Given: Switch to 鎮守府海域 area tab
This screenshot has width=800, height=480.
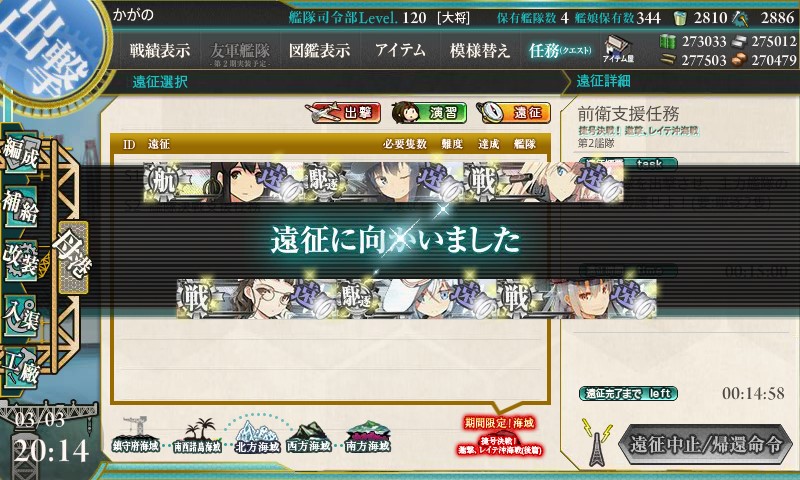Looking at the screenshot, I should tap(136, 435).
